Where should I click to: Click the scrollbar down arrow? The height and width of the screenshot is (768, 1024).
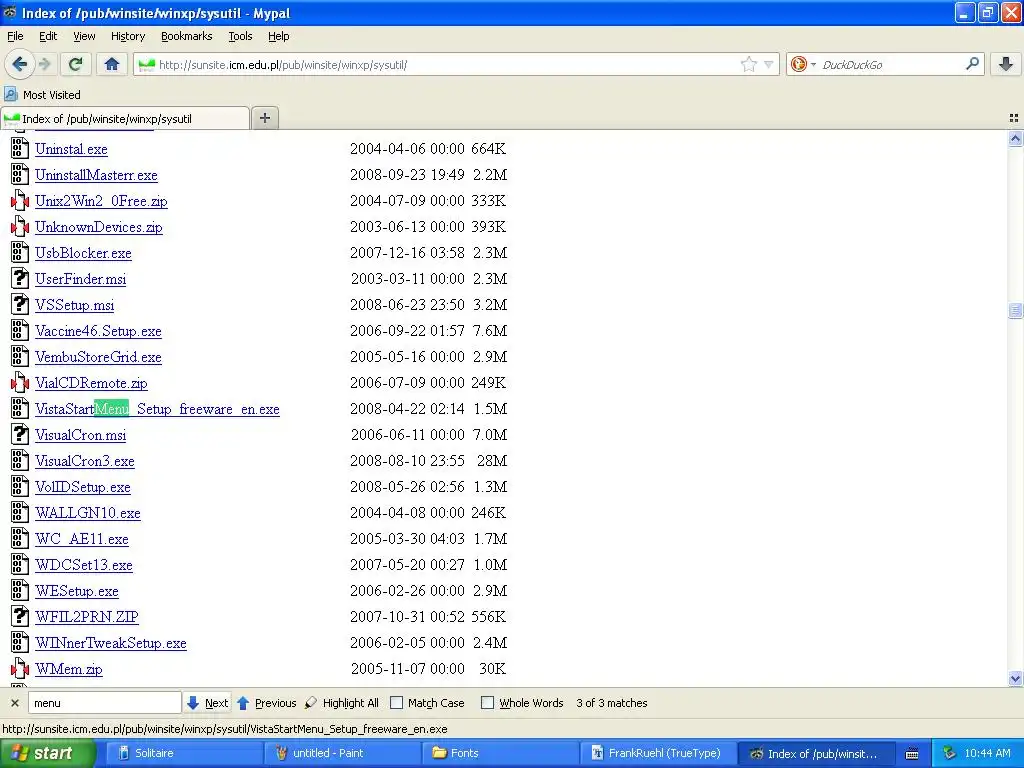pos(1015,679)
